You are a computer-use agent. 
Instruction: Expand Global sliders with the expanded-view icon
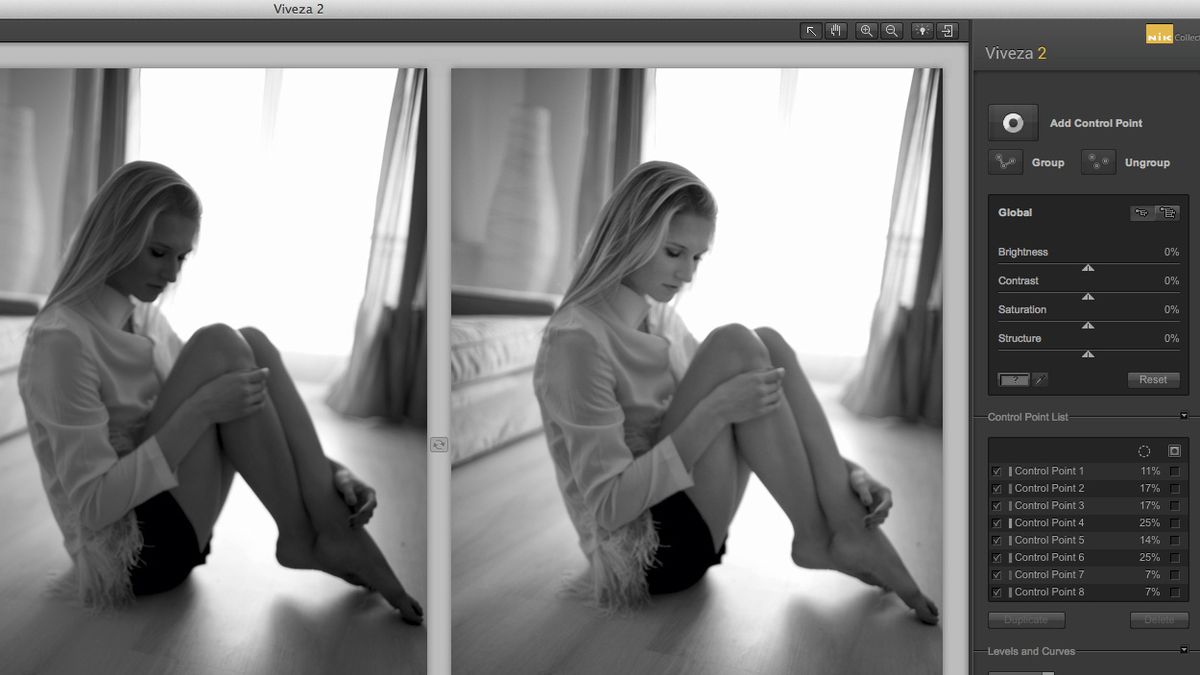(1168, 213)
